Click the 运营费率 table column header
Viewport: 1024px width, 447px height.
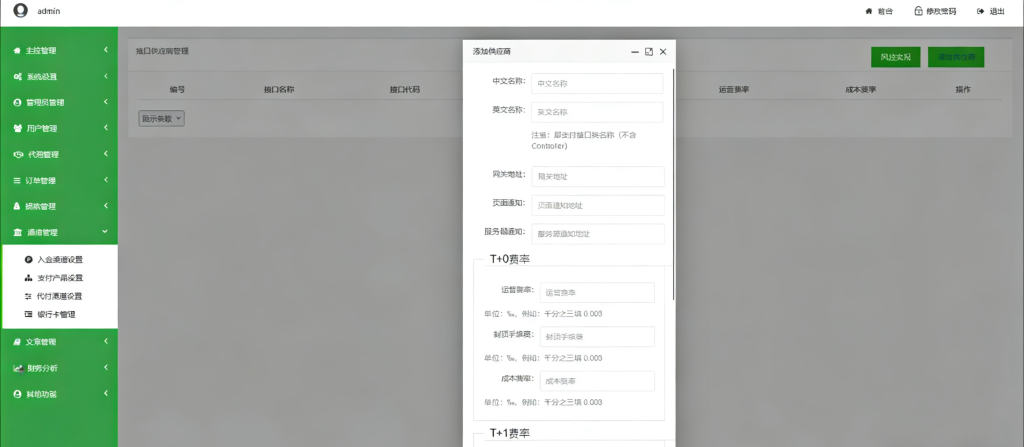pyautogui.click(x=733, y=90)
